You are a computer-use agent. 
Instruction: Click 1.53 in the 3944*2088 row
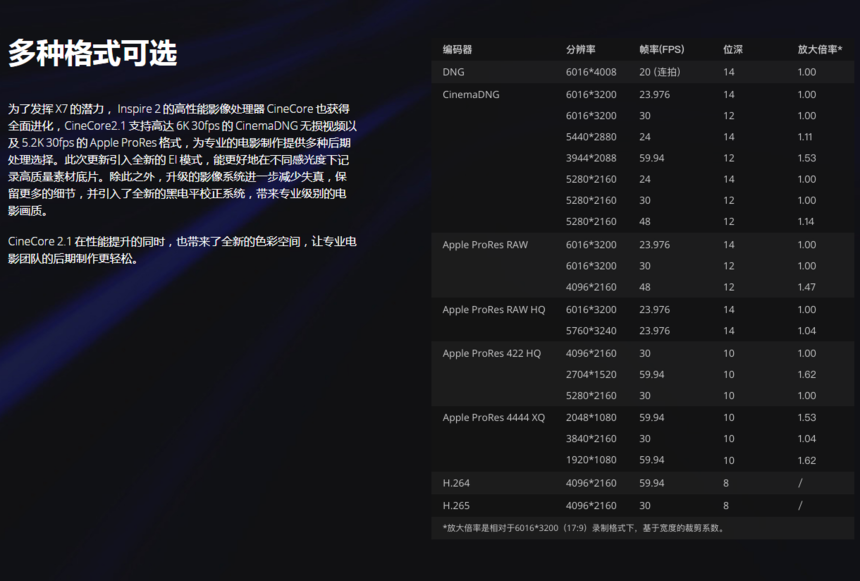pos(806,158)
